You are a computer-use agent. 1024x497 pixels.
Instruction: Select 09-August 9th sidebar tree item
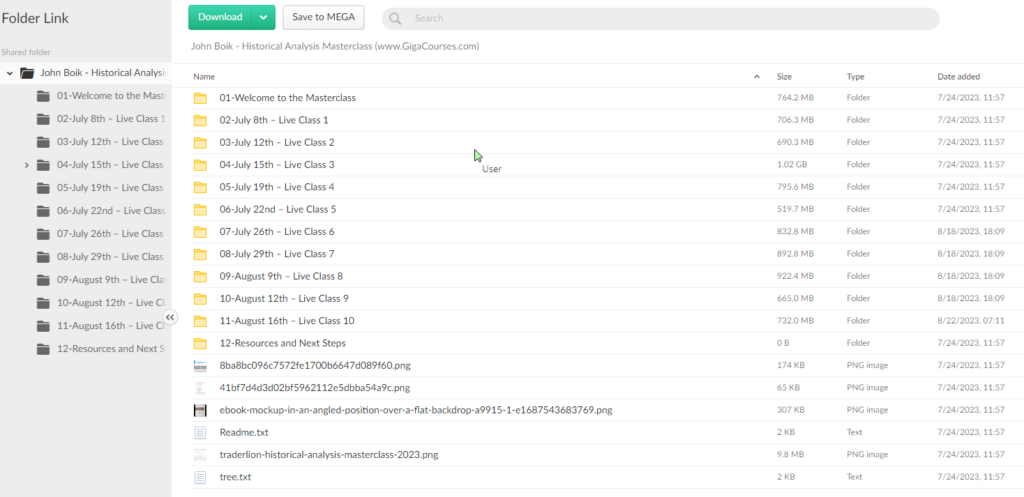coord(110,280)
